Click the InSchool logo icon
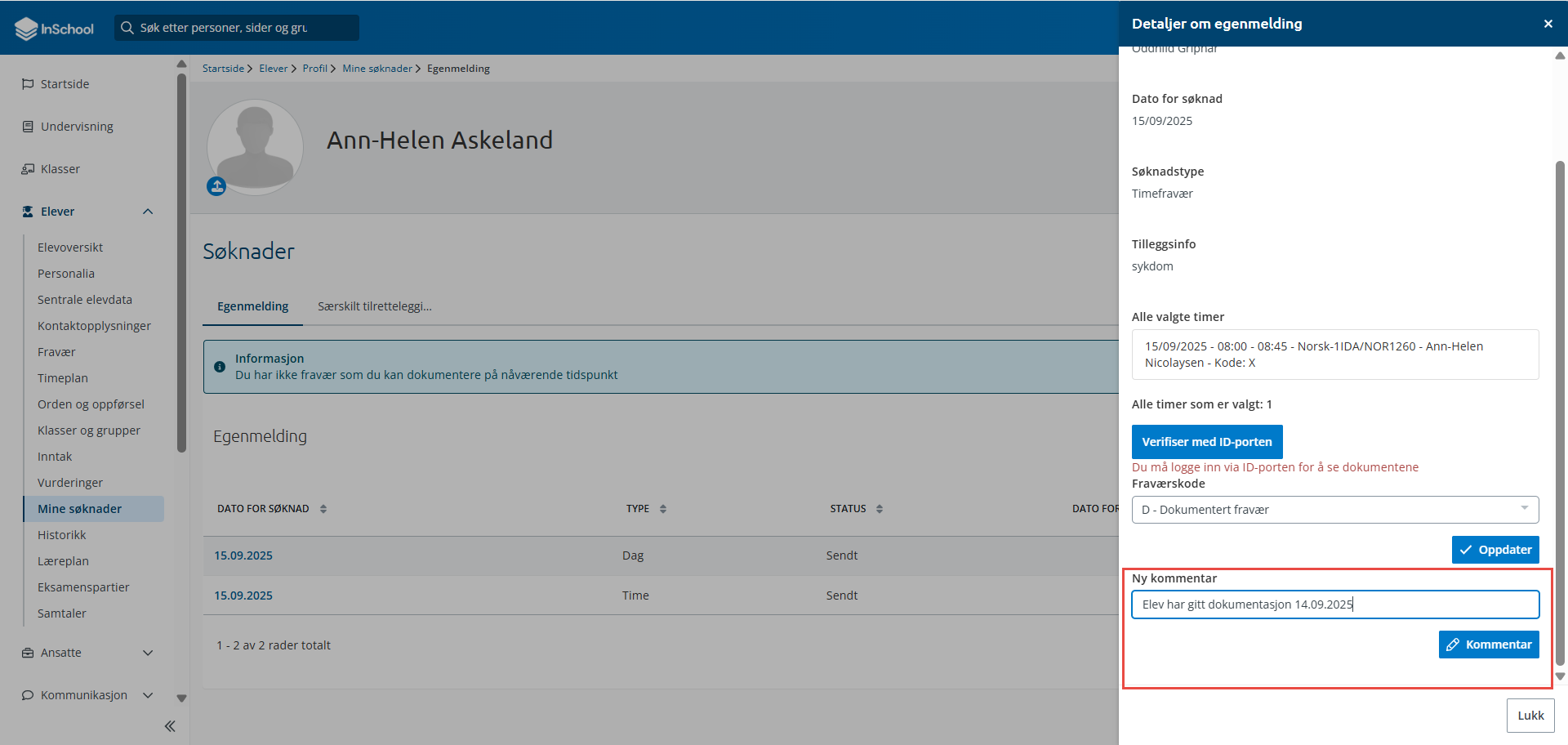The height and width of the screenshot is (745, 1568). [x=27, y=29]
